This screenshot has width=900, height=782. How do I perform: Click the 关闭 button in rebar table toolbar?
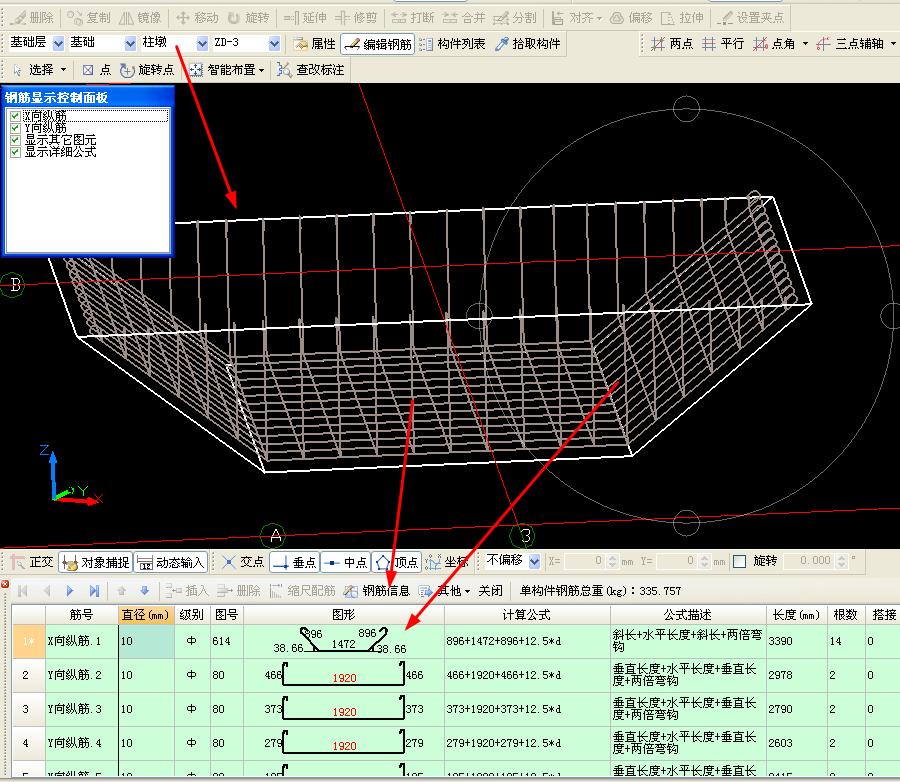pos(490,591)
